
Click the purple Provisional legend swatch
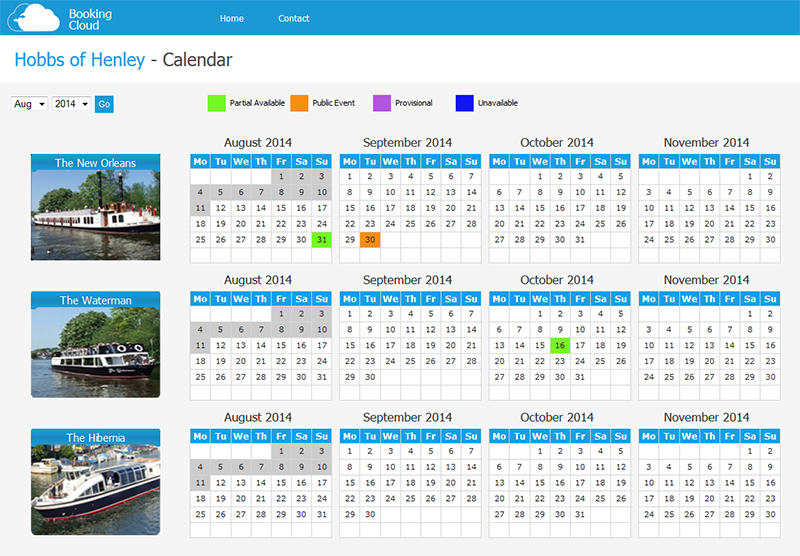tap(381, 103)
